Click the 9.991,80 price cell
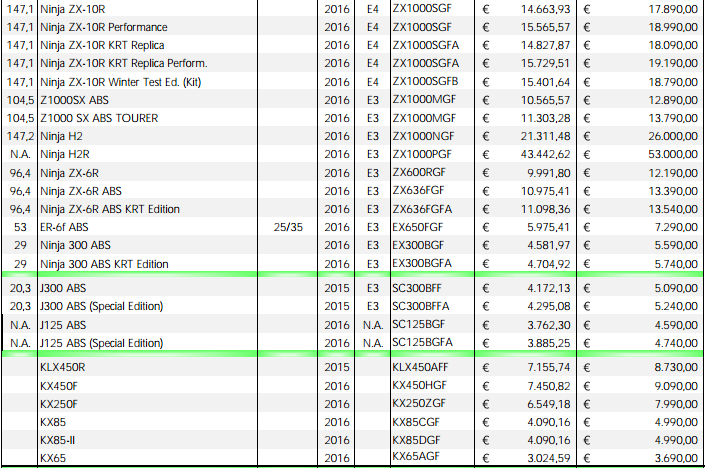Screen dimensions: 705x468 coord(549,173)
